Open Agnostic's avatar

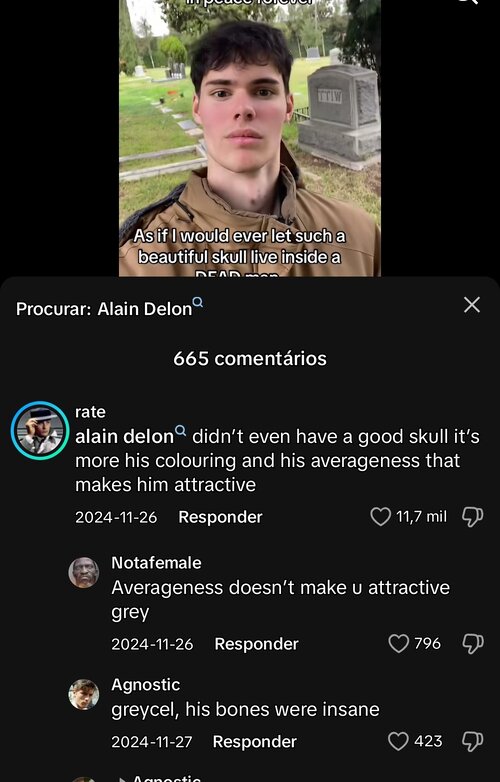click(84, 694)
